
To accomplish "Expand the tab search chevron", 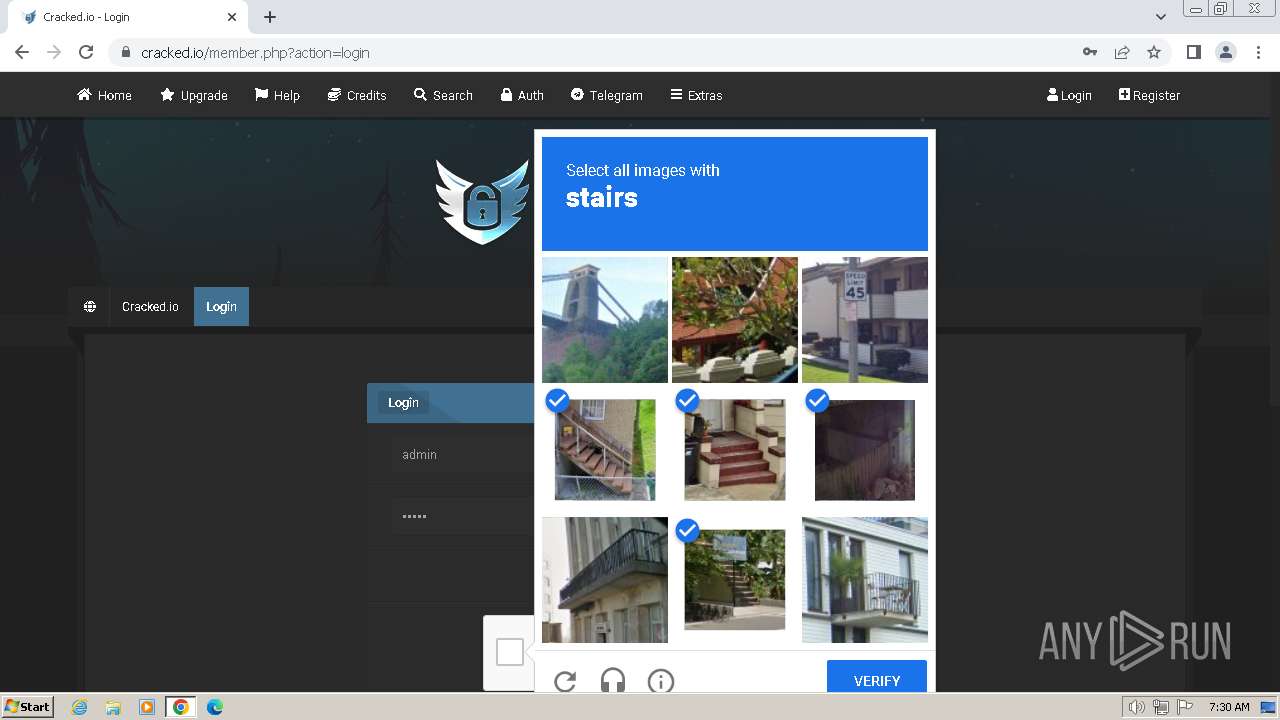I will pos(1161,17).
